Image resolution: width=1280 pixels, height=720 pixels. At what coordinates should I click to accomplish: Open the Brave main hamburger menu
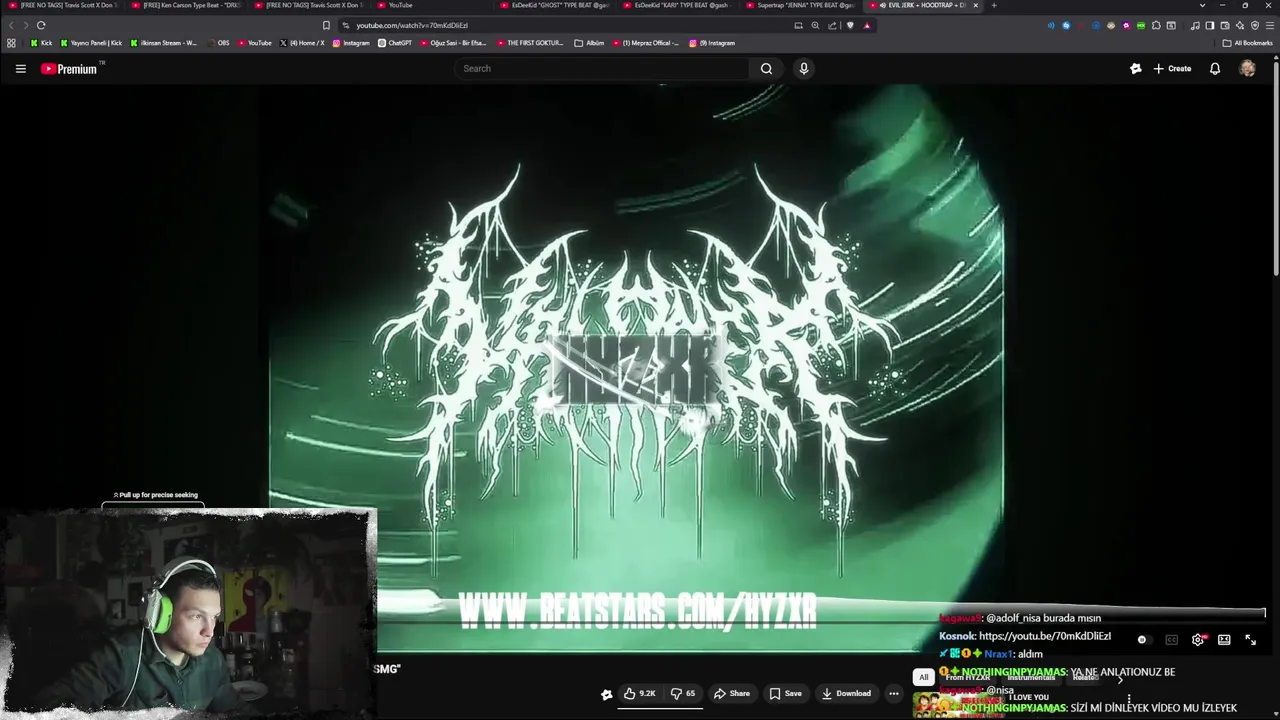(x=1269, y=25)
